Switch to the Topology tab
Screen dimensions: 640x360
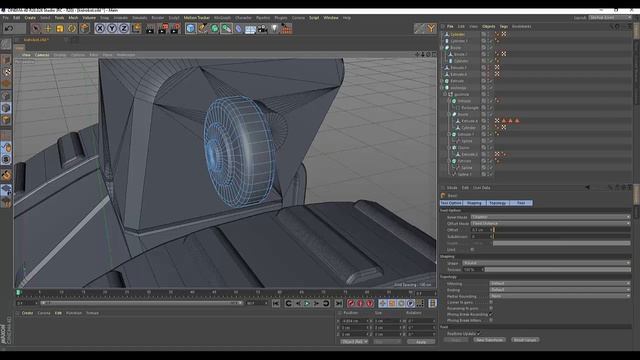[x=498, y=203]
